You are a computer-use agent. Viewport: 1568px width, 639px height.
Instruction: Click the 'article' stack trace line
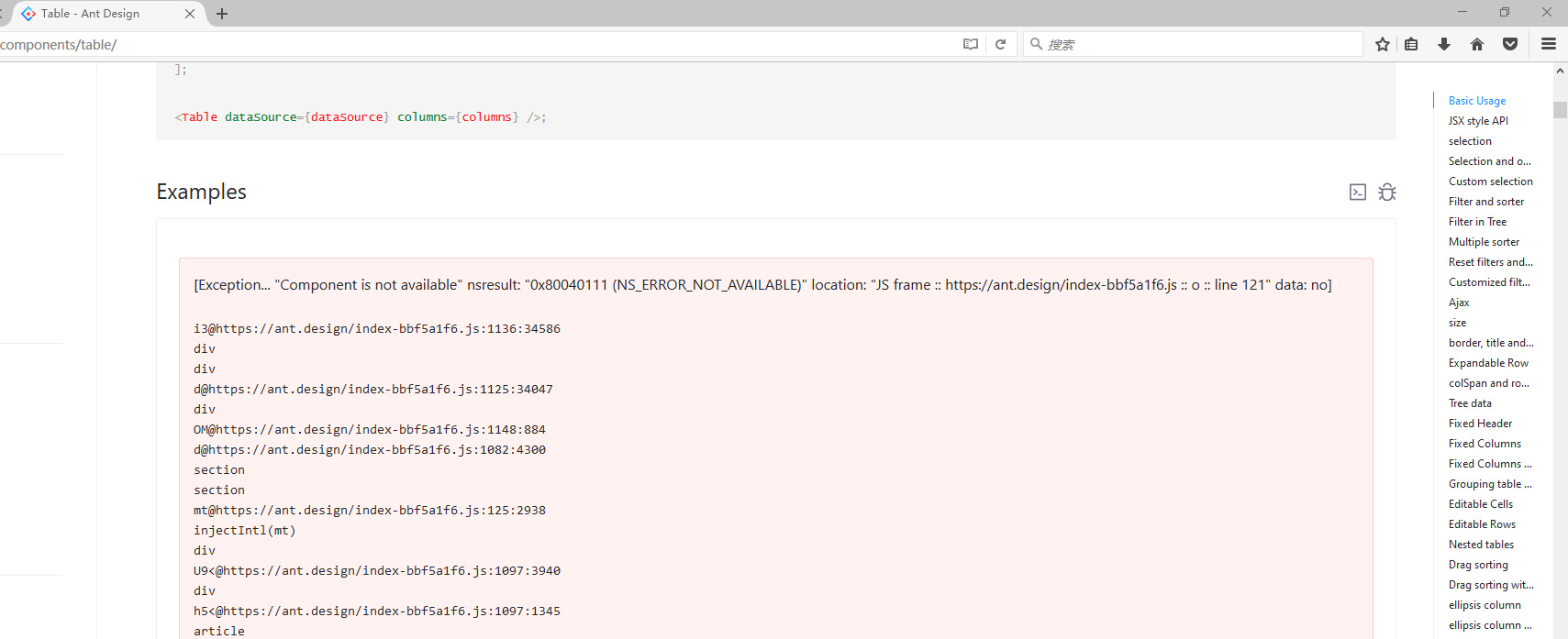point(219,631)
